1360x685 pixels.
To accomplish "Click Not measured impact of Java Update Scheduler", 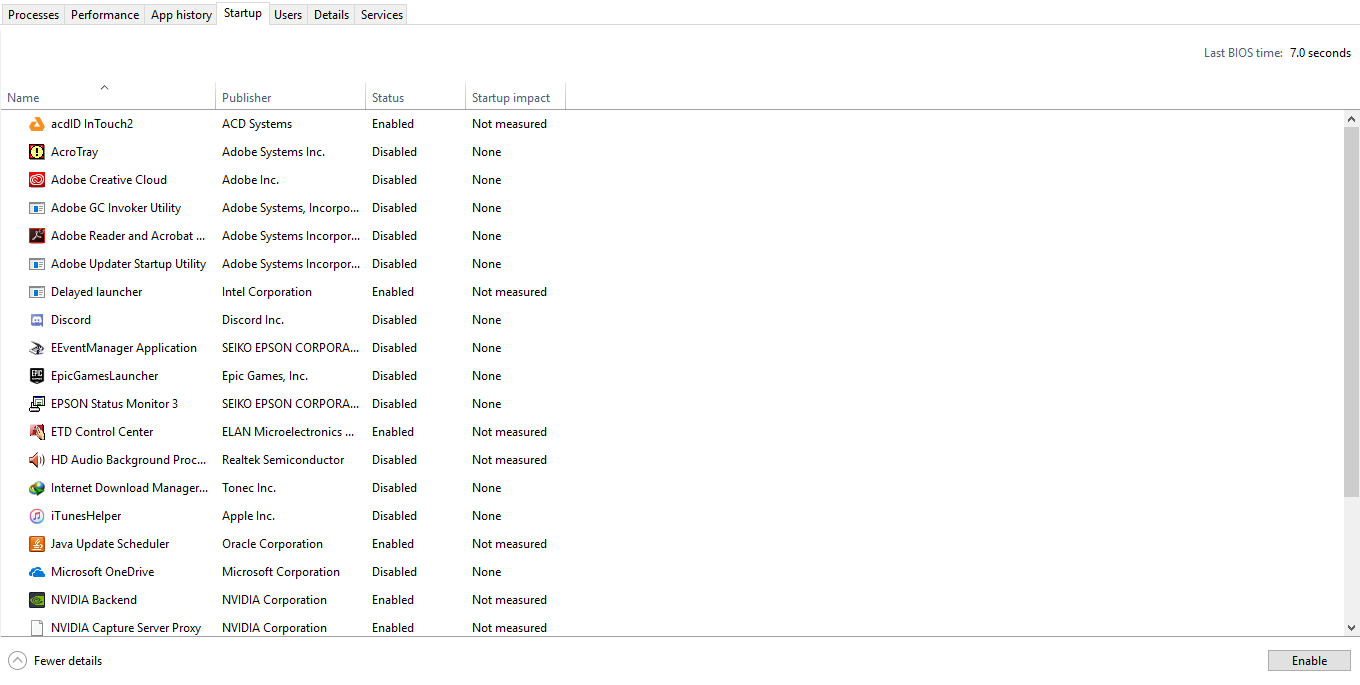I will pyautogui.click(x=509, y=544).
